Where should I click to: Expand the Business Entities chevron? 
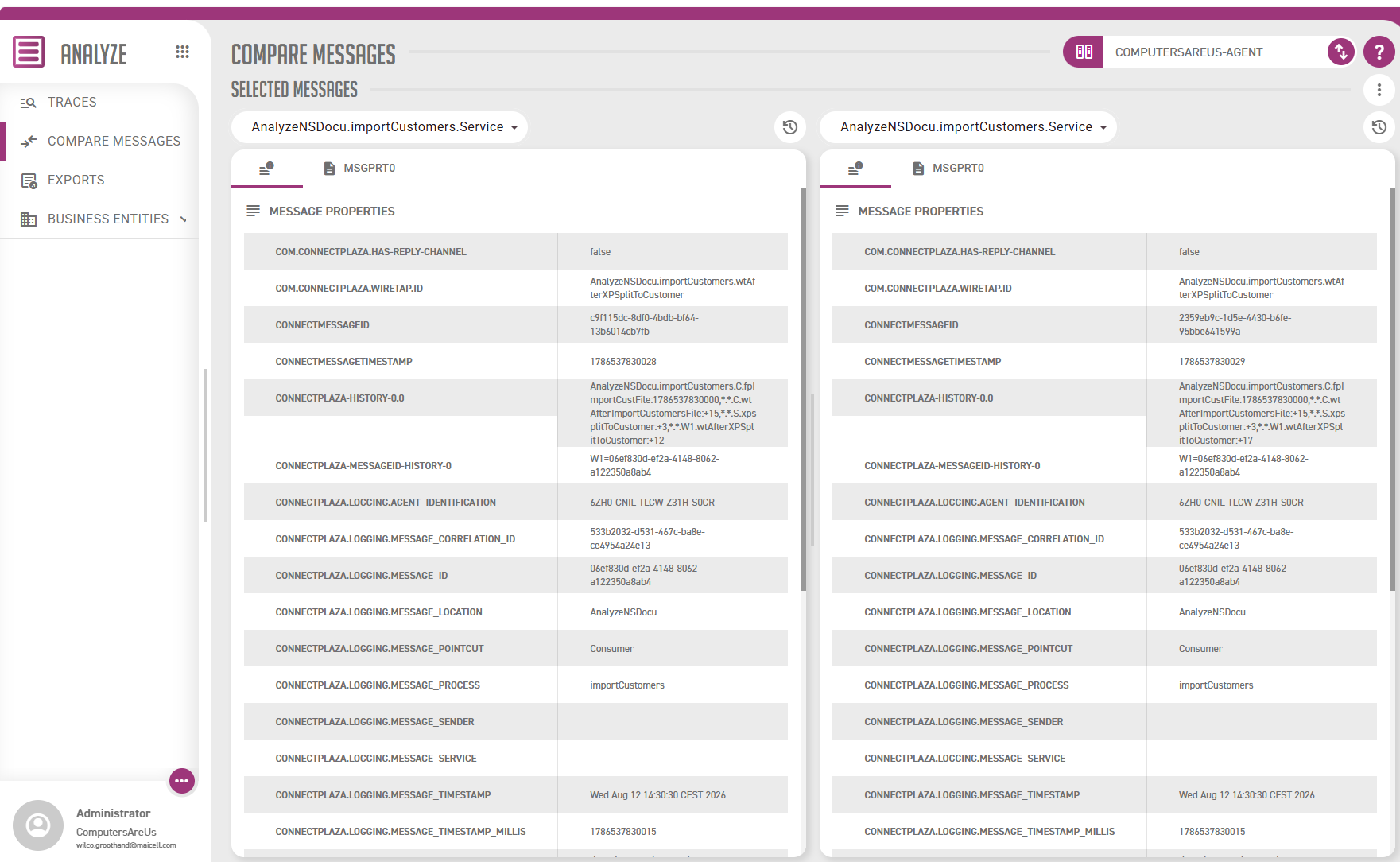[184, 219]
